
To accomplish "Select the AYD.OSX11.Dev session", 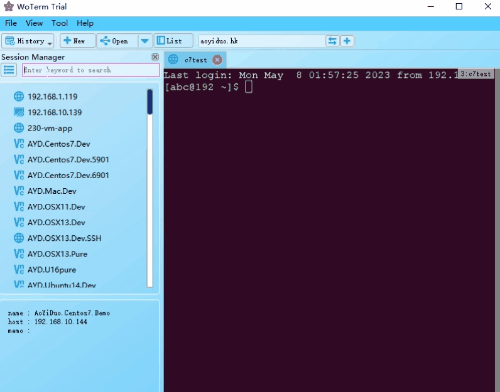I will pyautogui.click(x=56, y=207).
